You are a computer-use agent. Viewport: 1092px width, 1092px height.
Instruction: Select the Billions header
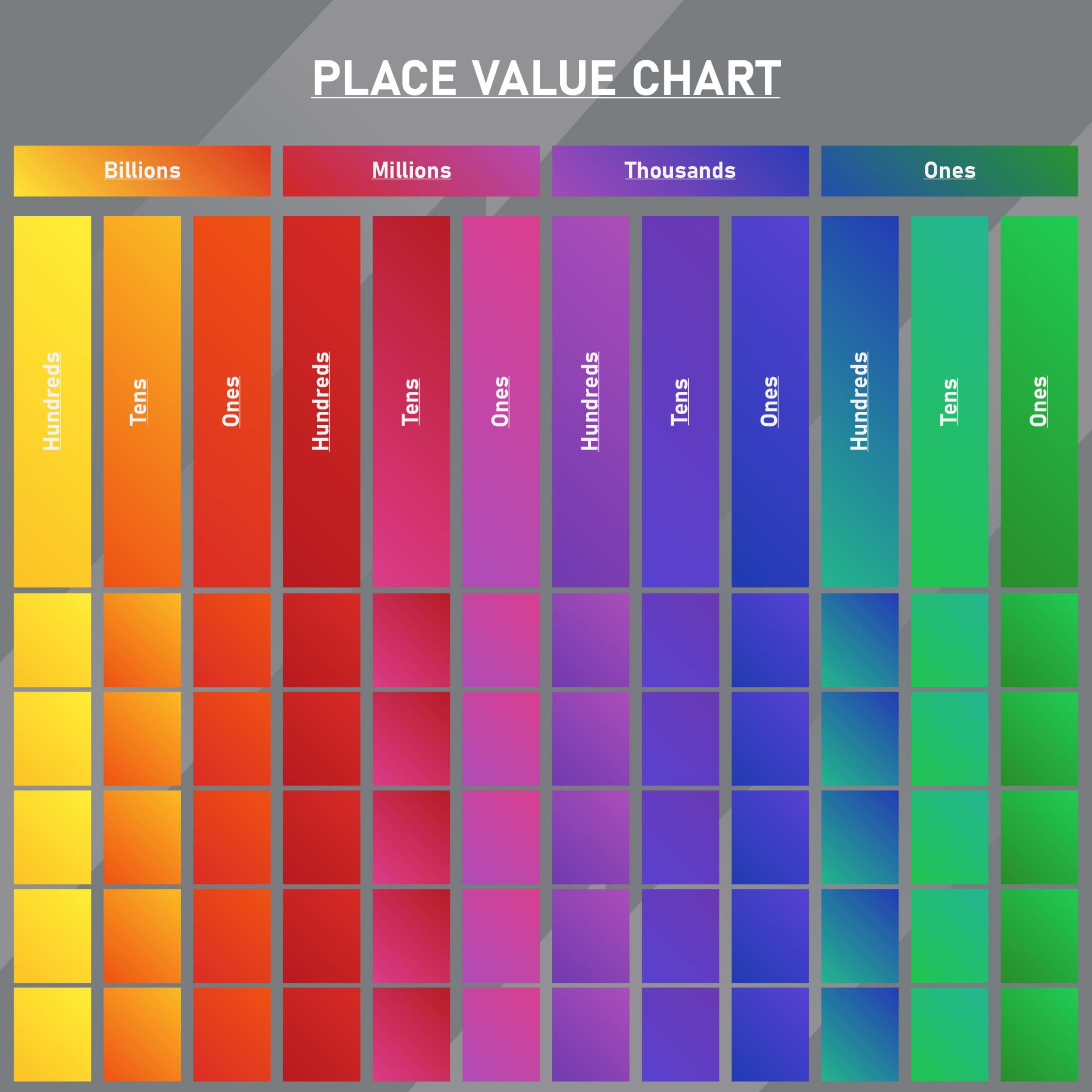click(x=142, y=171)
